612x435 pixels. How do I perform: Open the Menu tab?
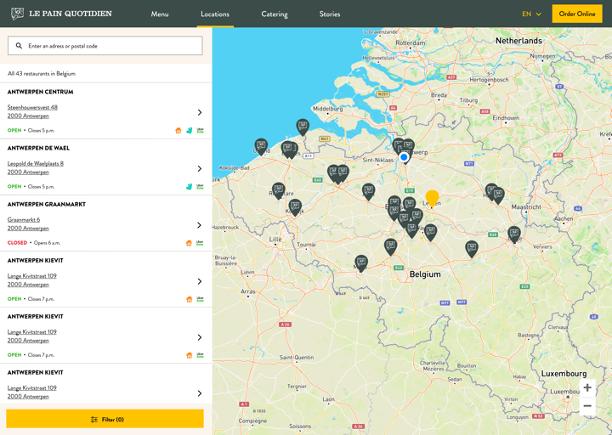160,14
